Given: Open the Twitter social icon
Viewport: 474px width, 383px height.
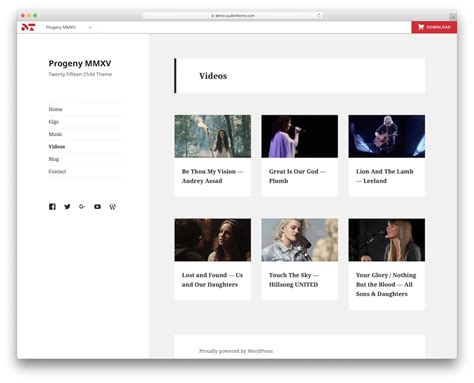Looking at the screenshot, I should click(x=67, y=207).
